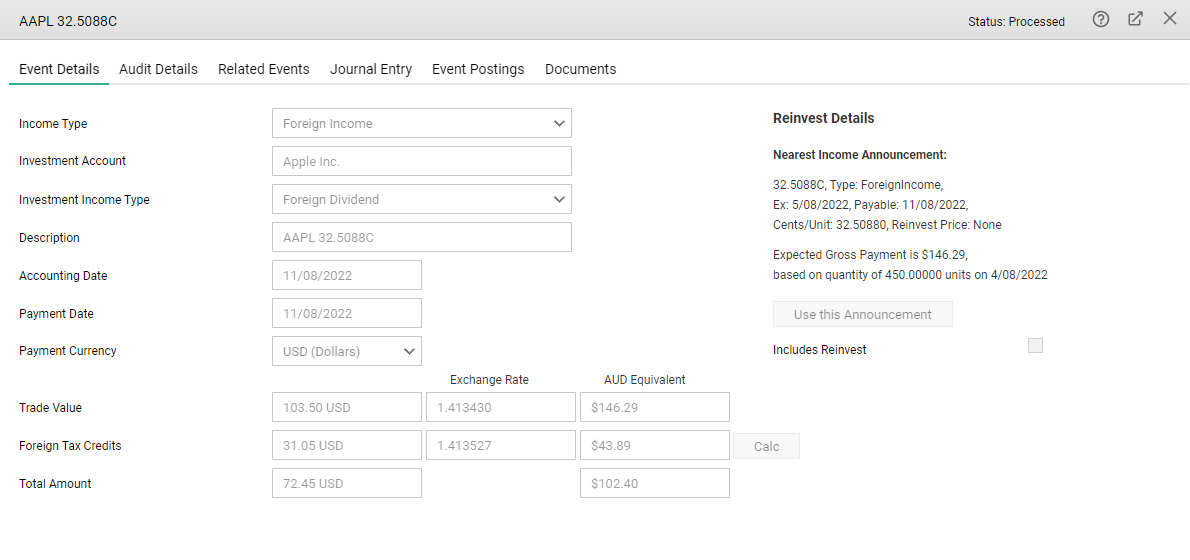
Task: Click the Payment Currency label
Action: (x=68, y=351)
